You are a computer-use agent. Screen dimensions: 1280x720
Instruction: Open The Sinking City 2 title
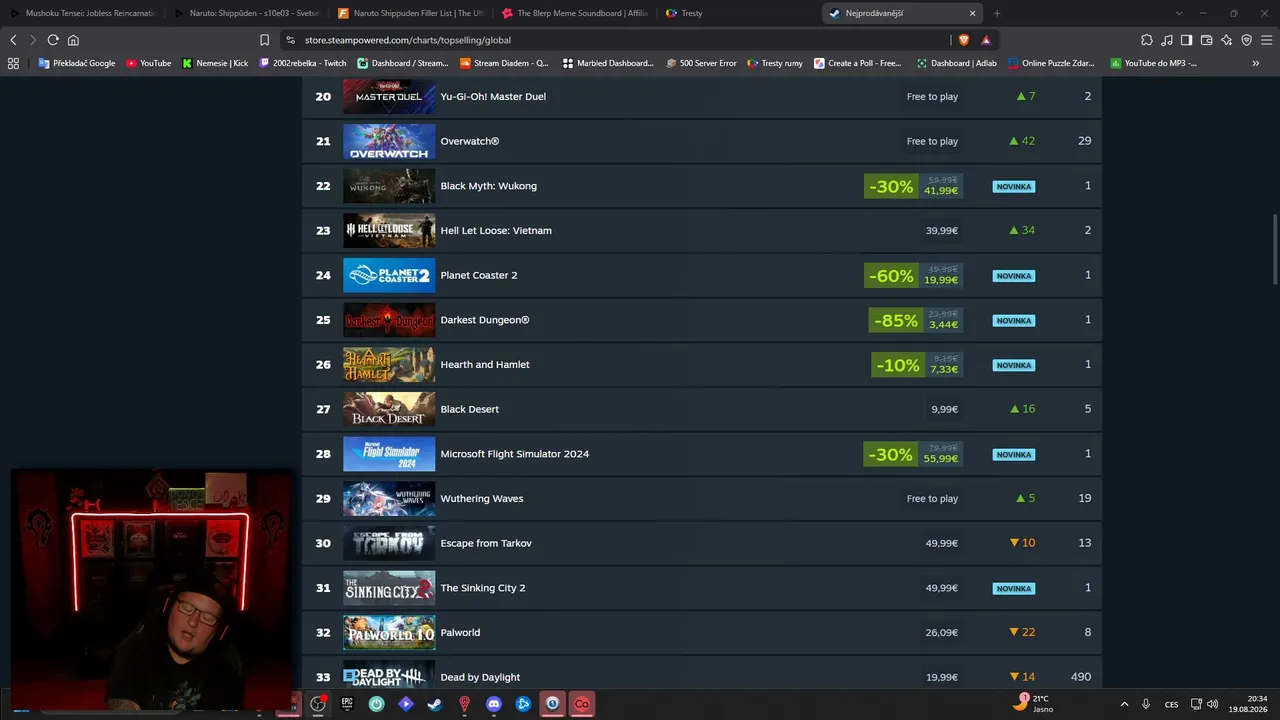pyautogui.click(x=483, y=588)
